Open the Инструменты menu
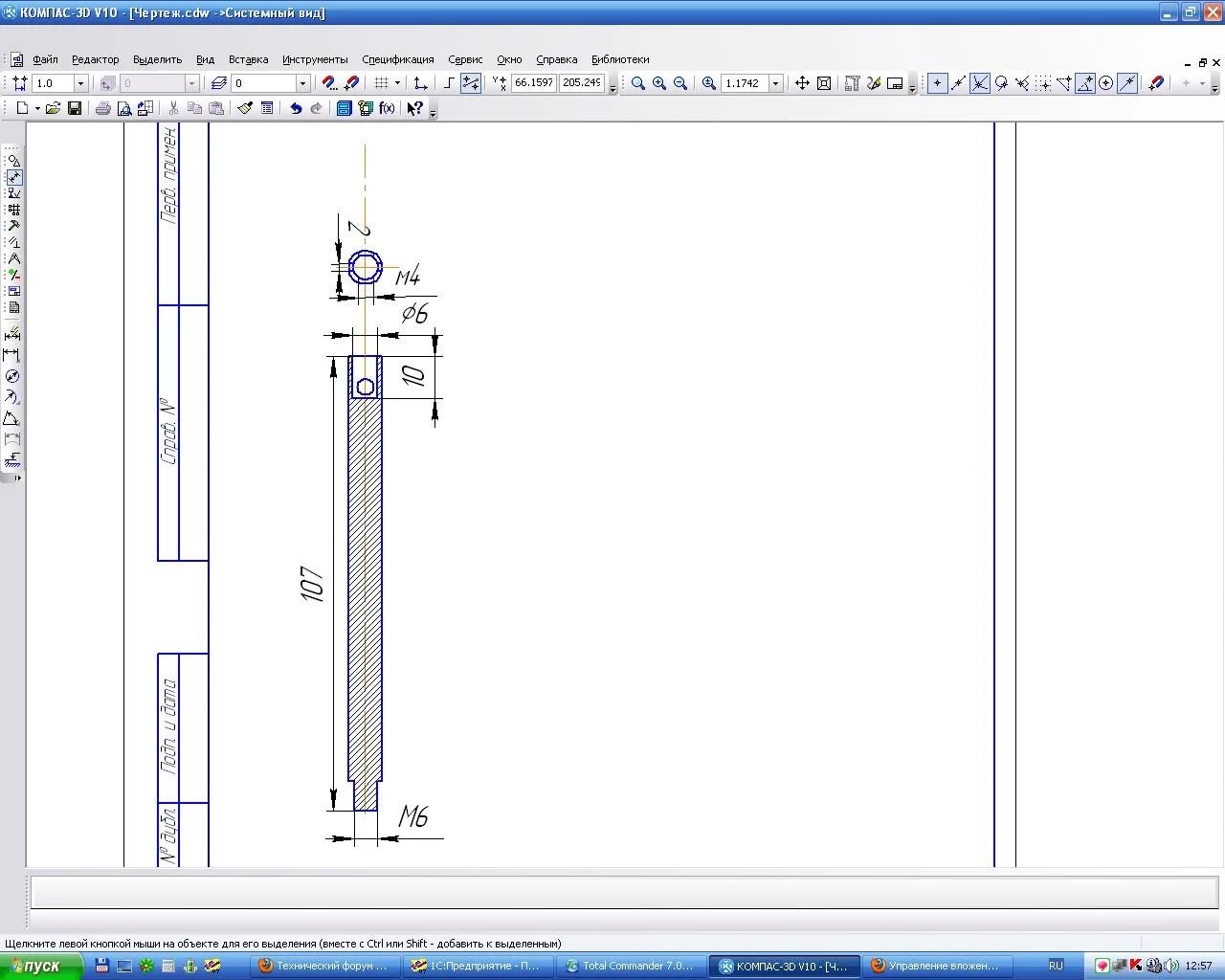1225x980 pixels. 315,59
